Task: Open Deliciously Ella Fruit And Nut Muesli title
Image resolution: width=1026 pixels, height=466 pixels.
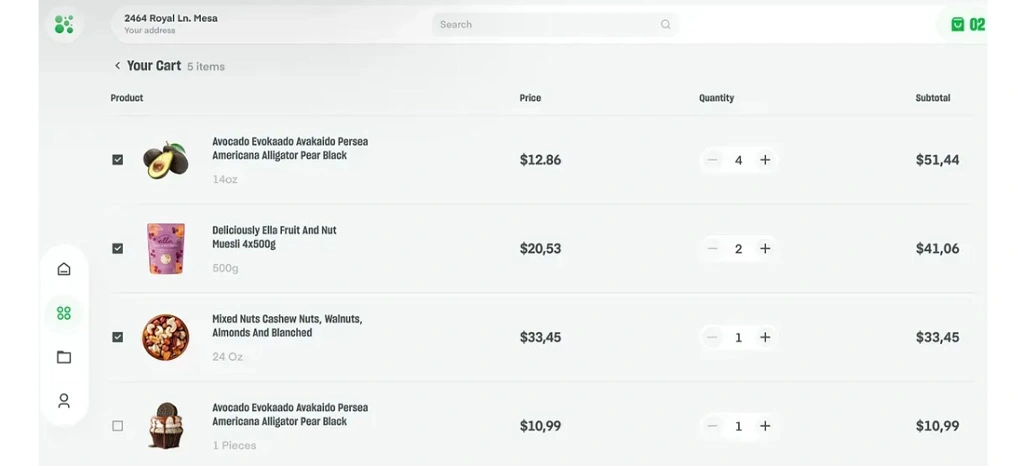Action: [x=274, y=237]
